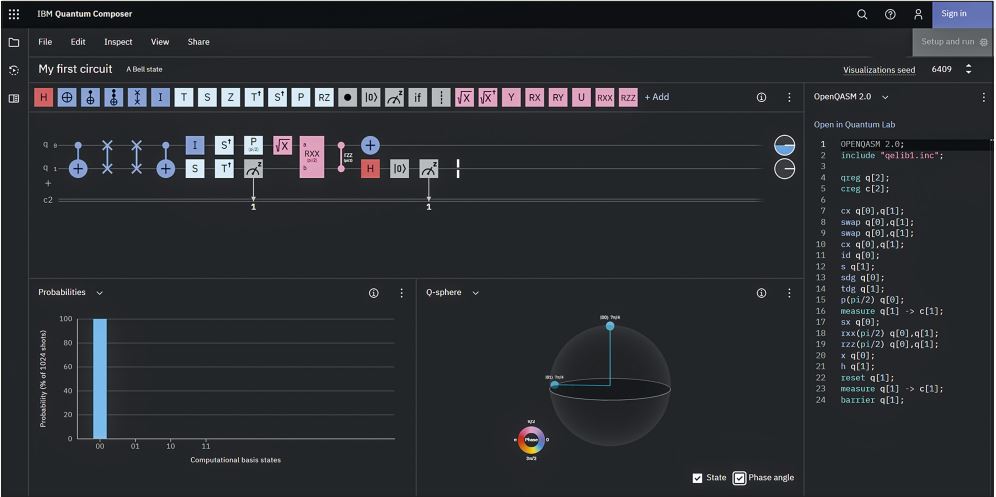Open the Inspect menu

(x=118, y=42)
